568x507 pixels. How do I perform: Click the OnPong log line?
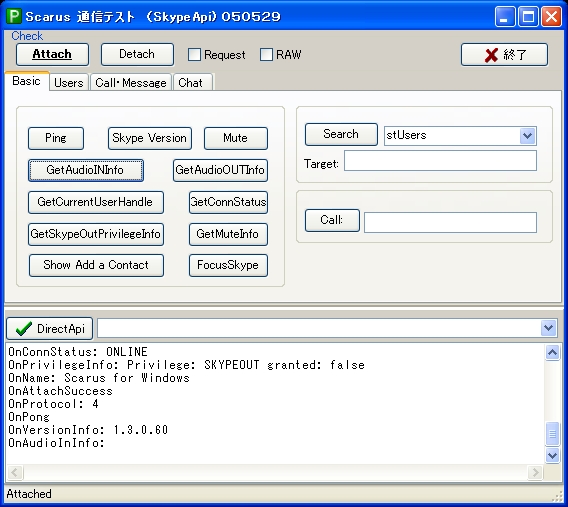[29, 416]
